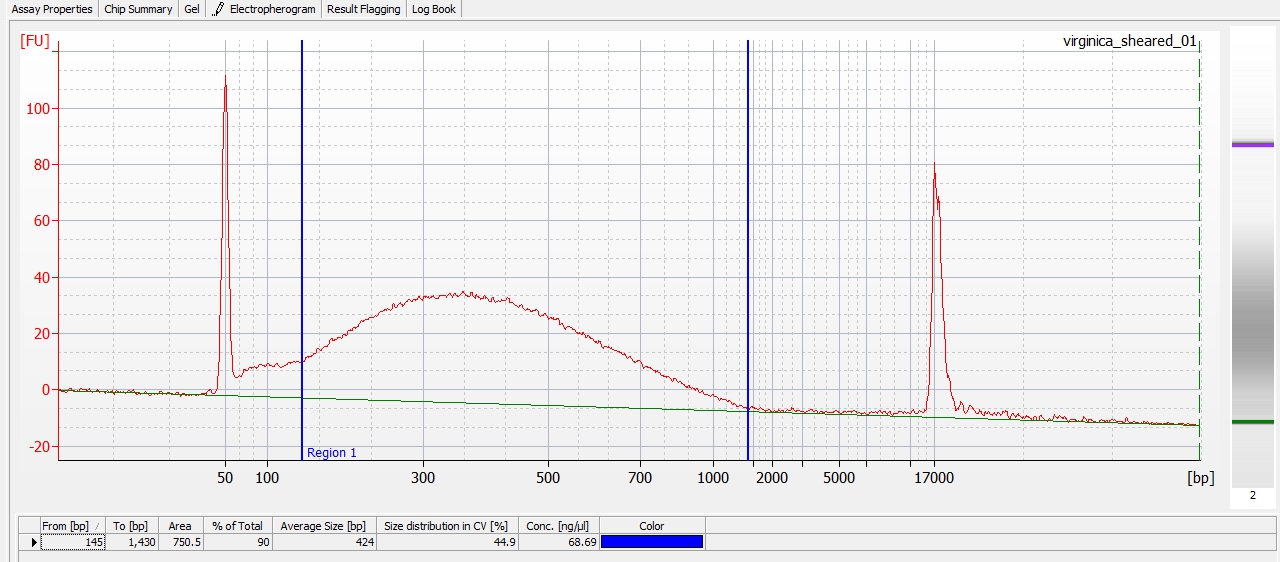Click the virginica_sheared_01 sample name label
1280x562 pixels.
point(1129,41)
